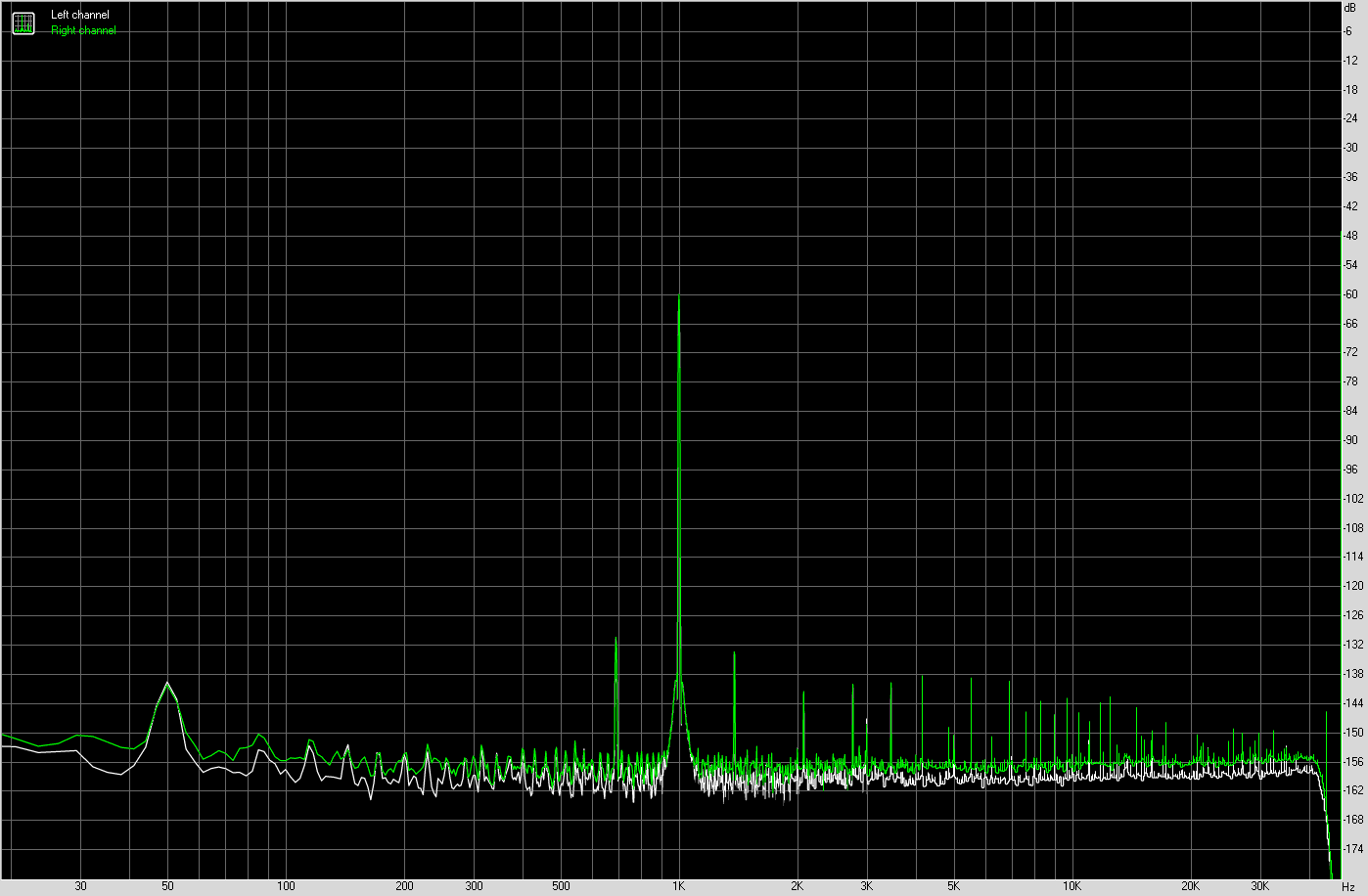Viewport: 1368px width, 896px height.
Task: Click the '-162' dB axis label
Action: click(x=1353, y=790)
